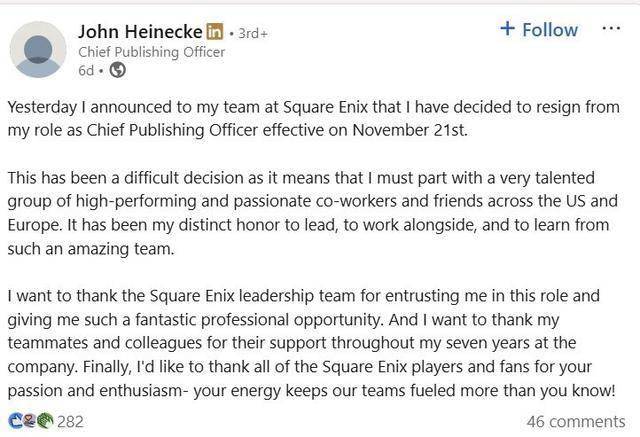
Task: Open the three-dot post options menu
Action: click(610, 28)
